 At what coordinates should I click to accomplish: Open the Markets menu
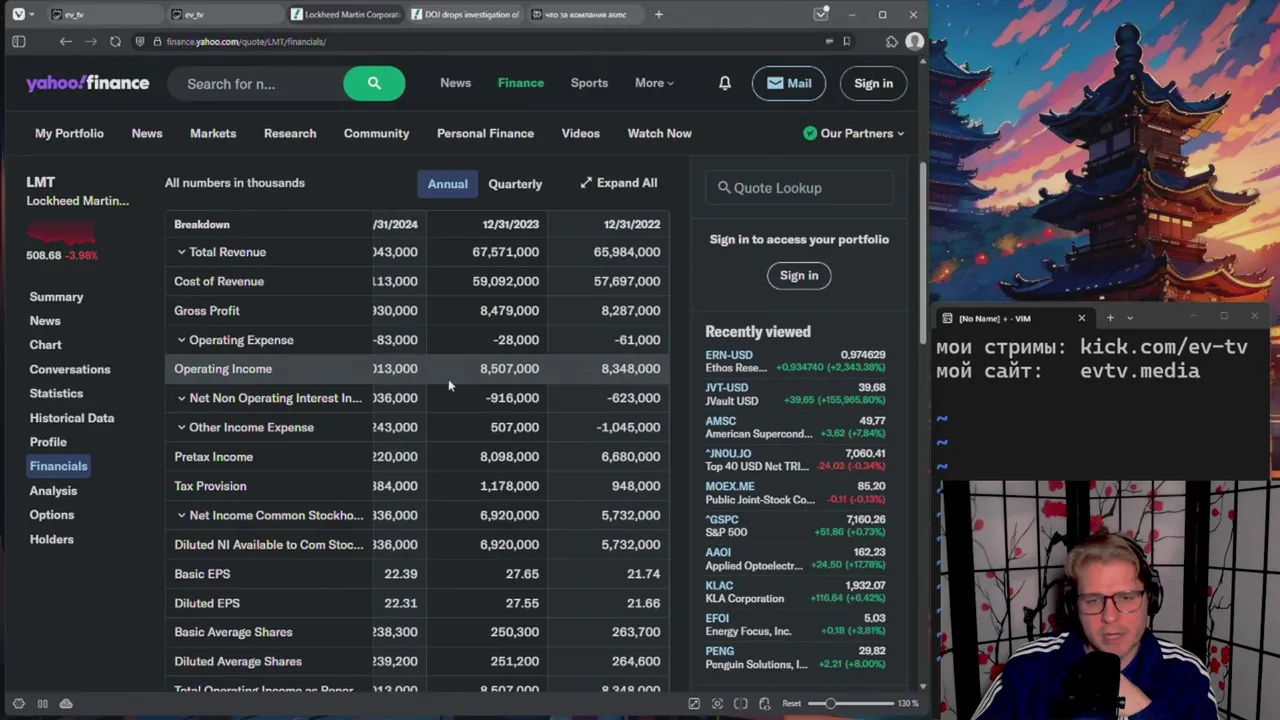213,133
